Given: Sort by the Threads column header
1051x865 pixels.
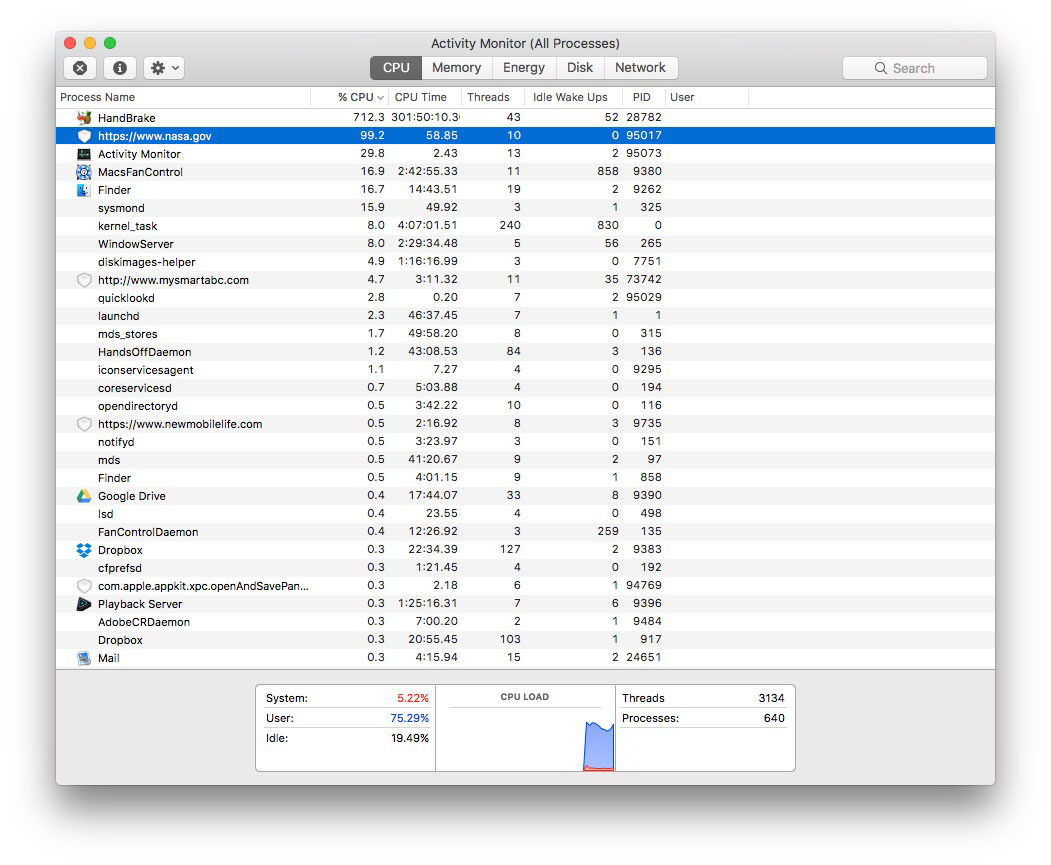Looking at the screenshot, I should pyautogui.click(x=493, y=97).
